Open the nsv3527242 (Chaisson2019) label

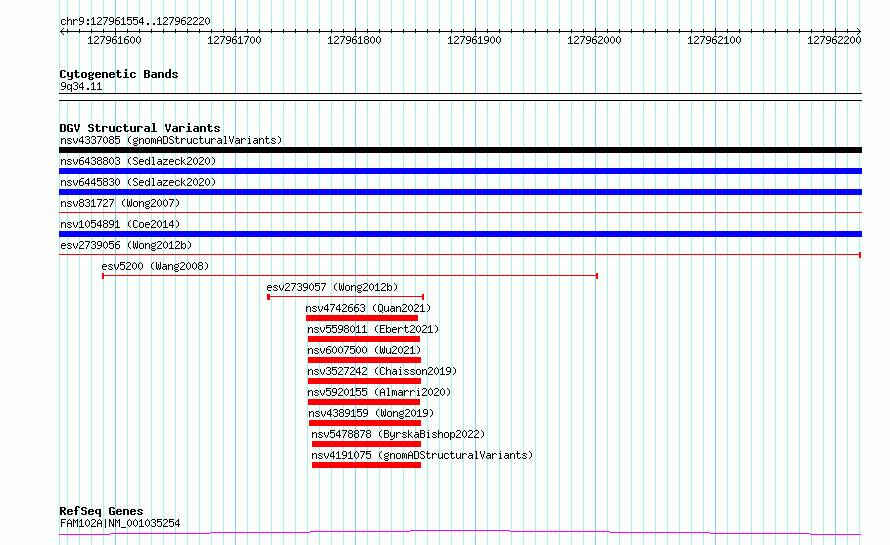pyautogui.click(x=382, y=371)
